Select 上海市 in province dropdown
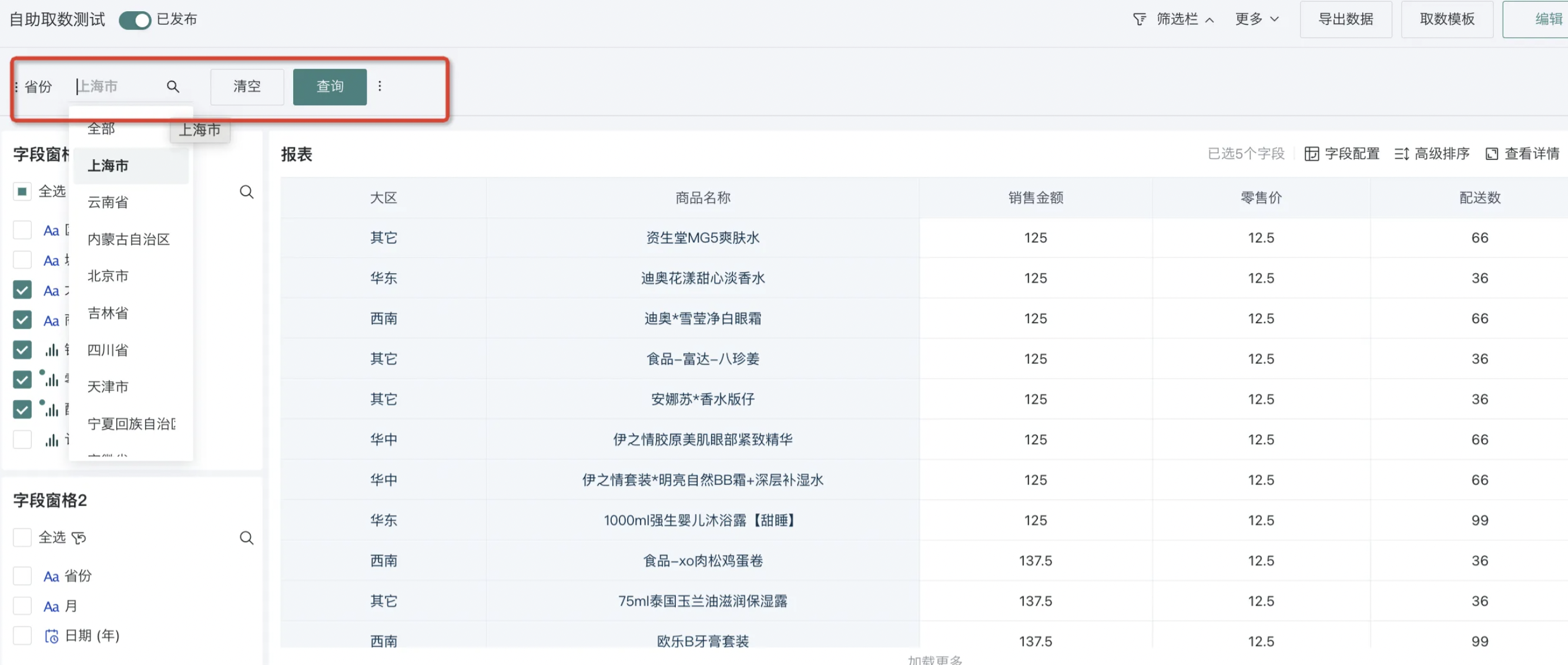Image resolution: width=1568 pixels, height=665 pixels. click(x=131, y=166)
